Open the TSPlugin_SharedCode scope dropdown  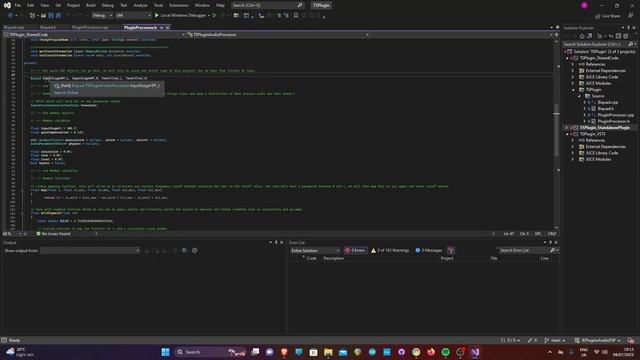click(94, 35)
